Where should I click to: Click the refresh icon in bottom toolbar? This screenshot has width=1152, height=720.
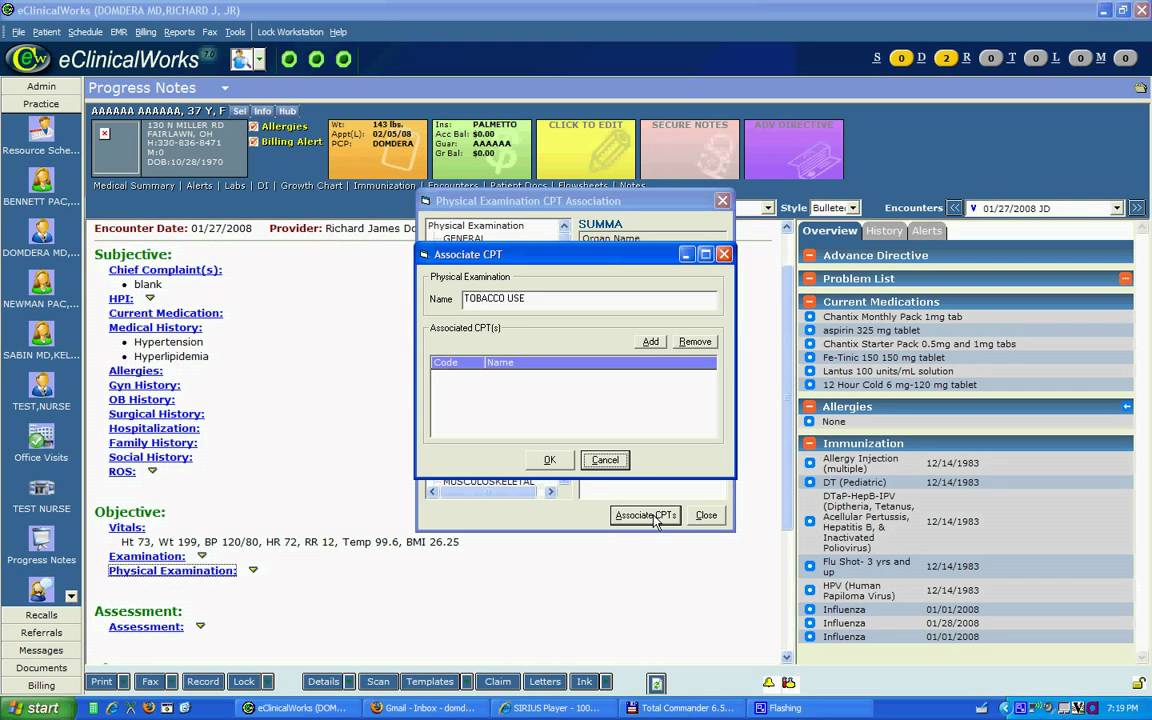(657, 684)
